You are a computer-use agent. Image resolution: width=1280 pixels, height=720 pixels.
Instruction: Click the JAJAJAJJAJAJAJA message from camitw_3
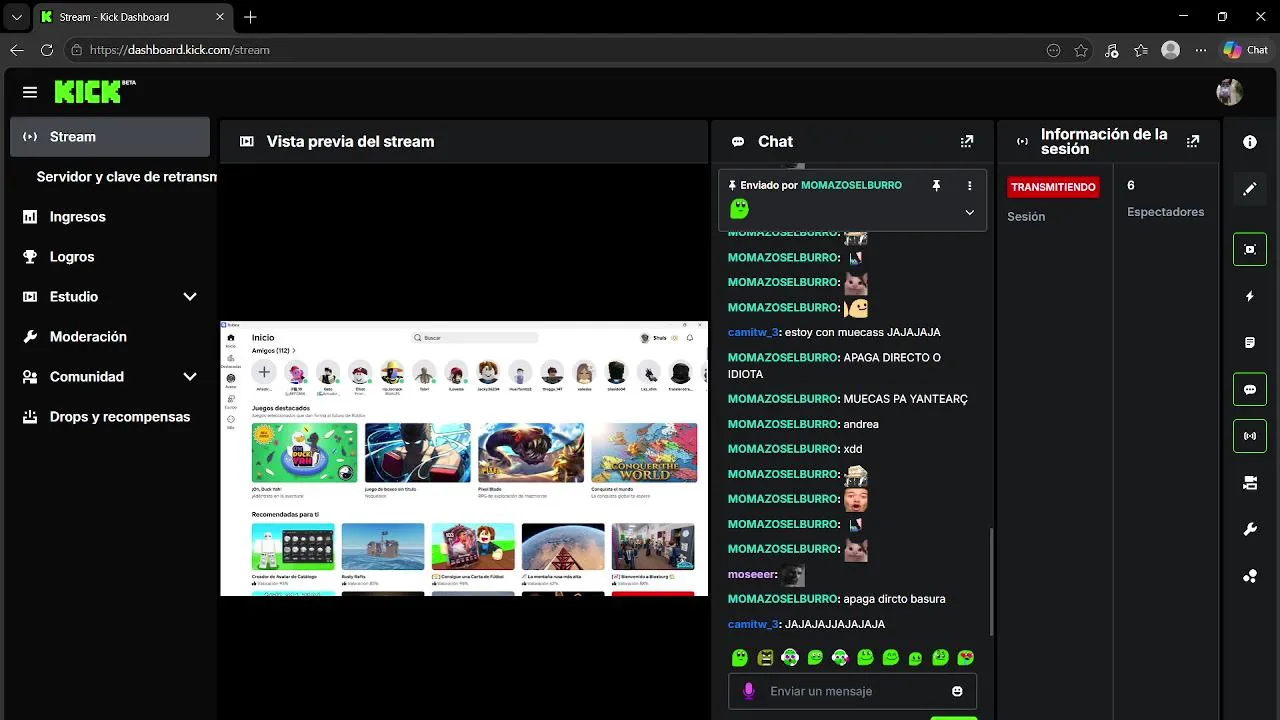click(x=835, y=624)
